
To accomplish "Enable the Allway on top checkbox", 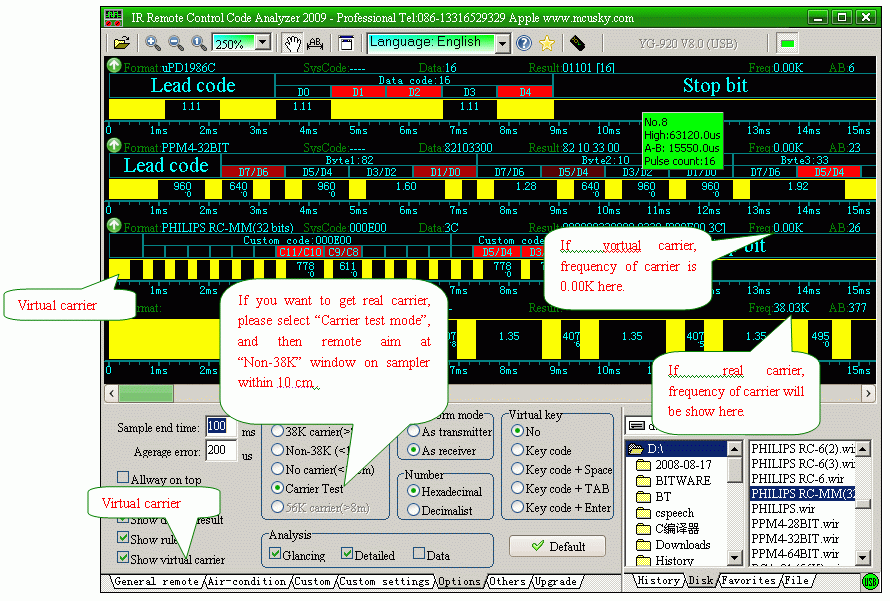I will coord(123,479).
